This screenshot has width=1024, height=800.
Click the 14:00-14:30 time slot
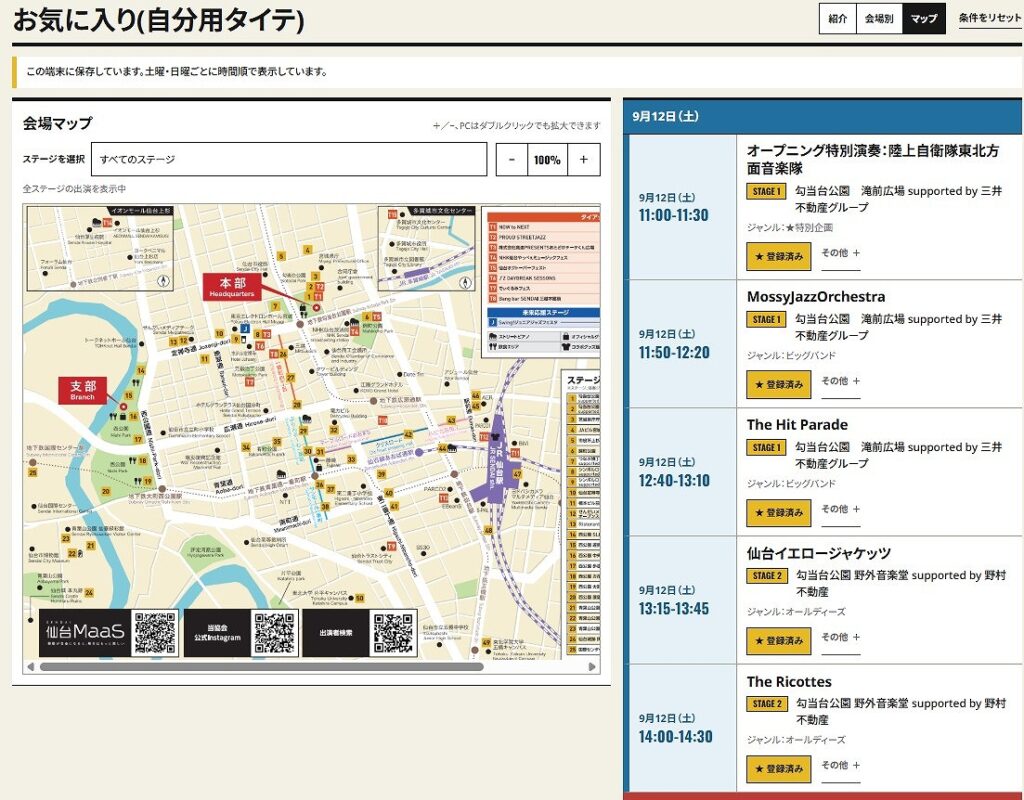[x=675, y=736]
